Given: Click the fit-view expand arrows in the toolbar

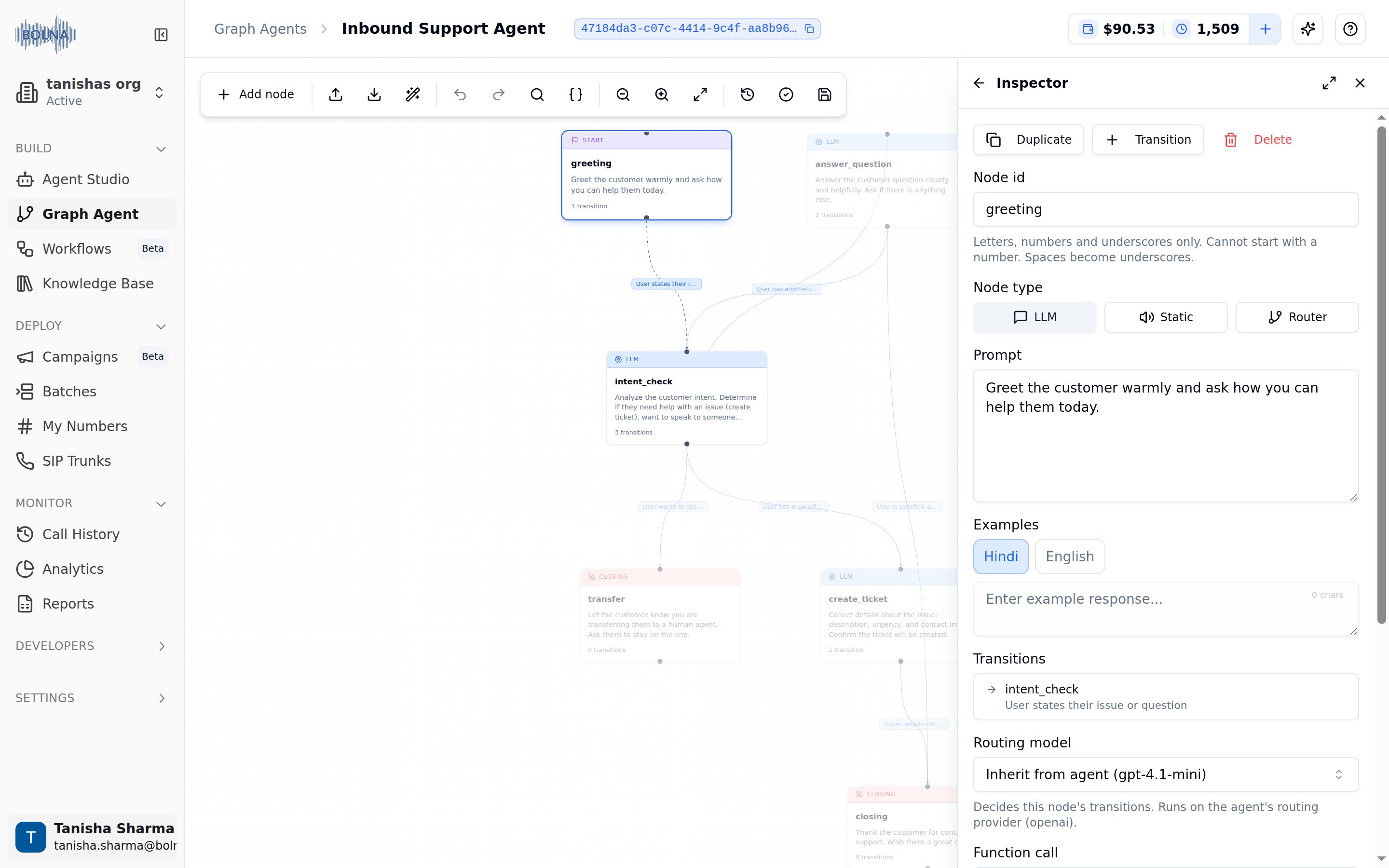Looking at the screenshot, I should [x=700, y=95].
